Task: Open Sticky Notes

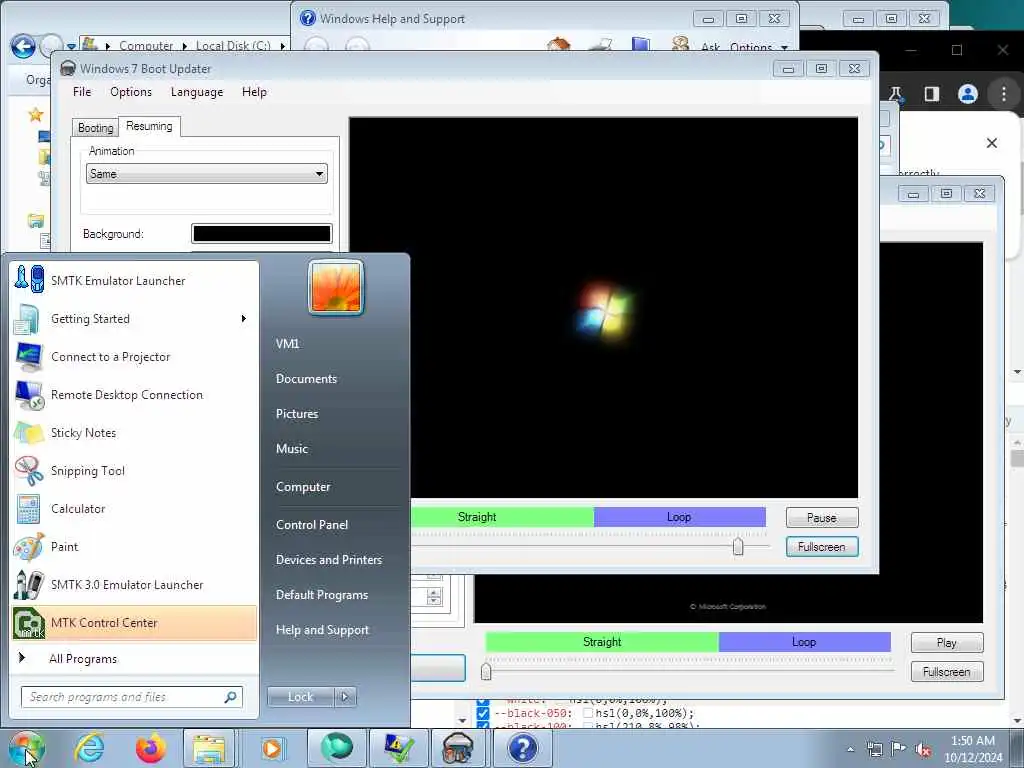Action: coord(134,432)
